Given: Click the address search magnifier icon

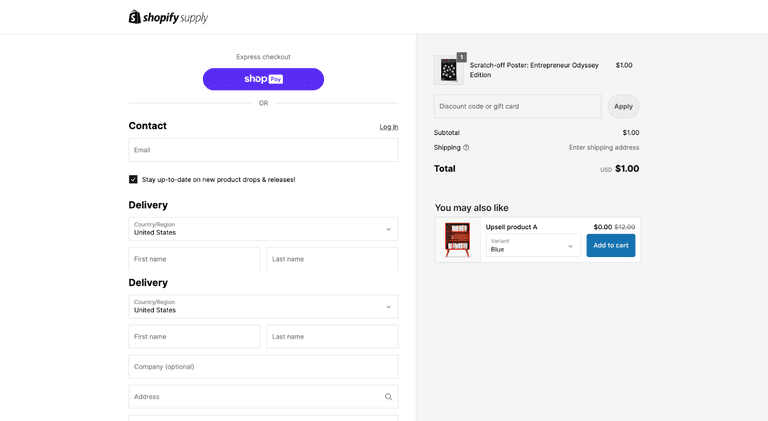Looking at the screenshot, I should pos(388,397).
